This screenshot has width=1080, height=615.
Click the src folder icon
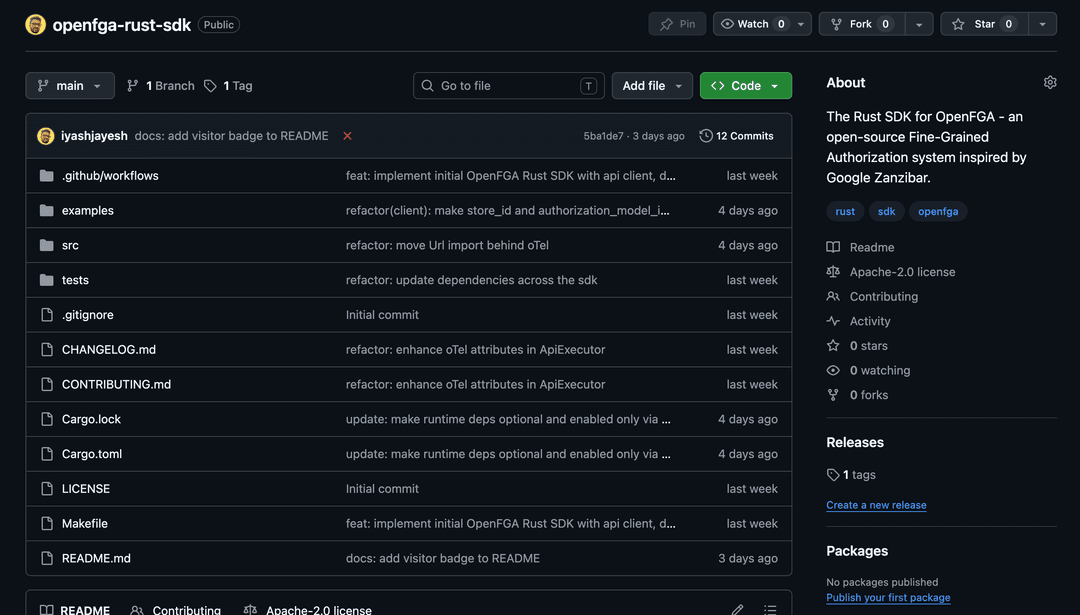tap(46, 244)
